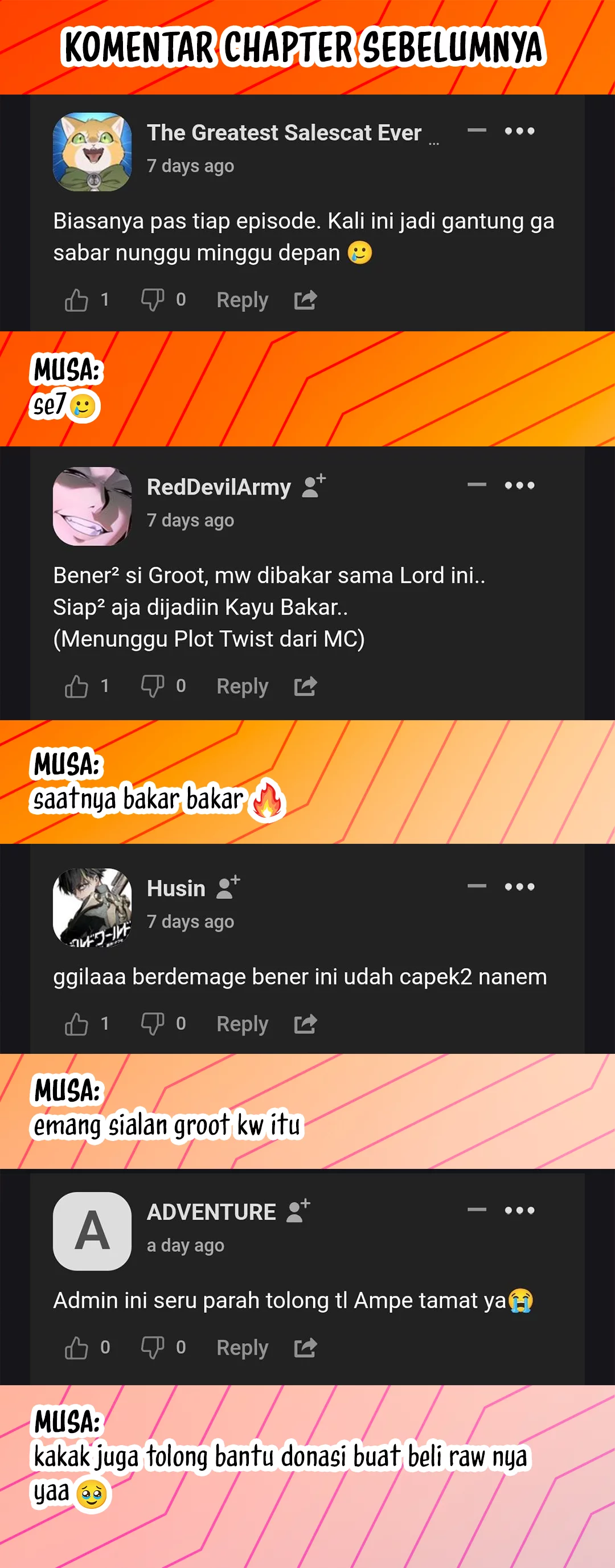Collapse RedDevilArmy's comment with the minus

(x=477, y=485)
